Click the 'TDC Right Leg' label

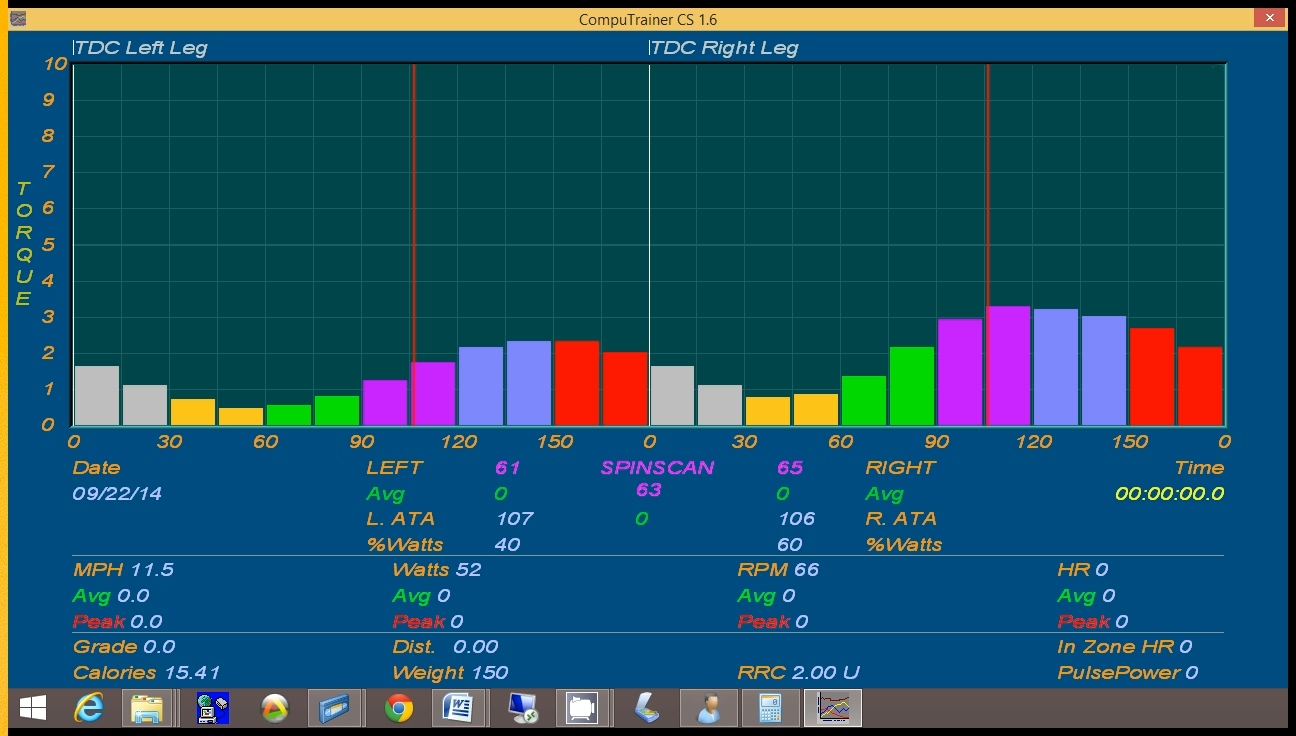coord(725,48)
